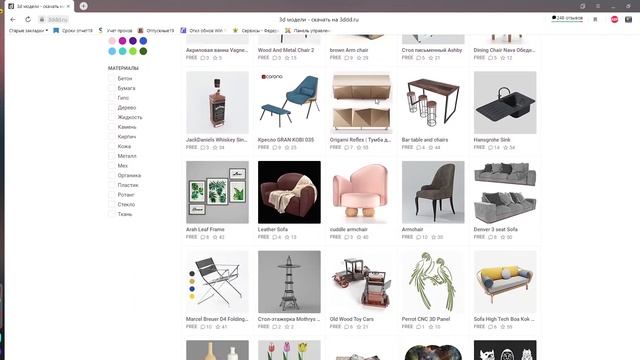The image size is (640, 360).
Task: Check the Пластик material checkbox
Action: [111, 185]
